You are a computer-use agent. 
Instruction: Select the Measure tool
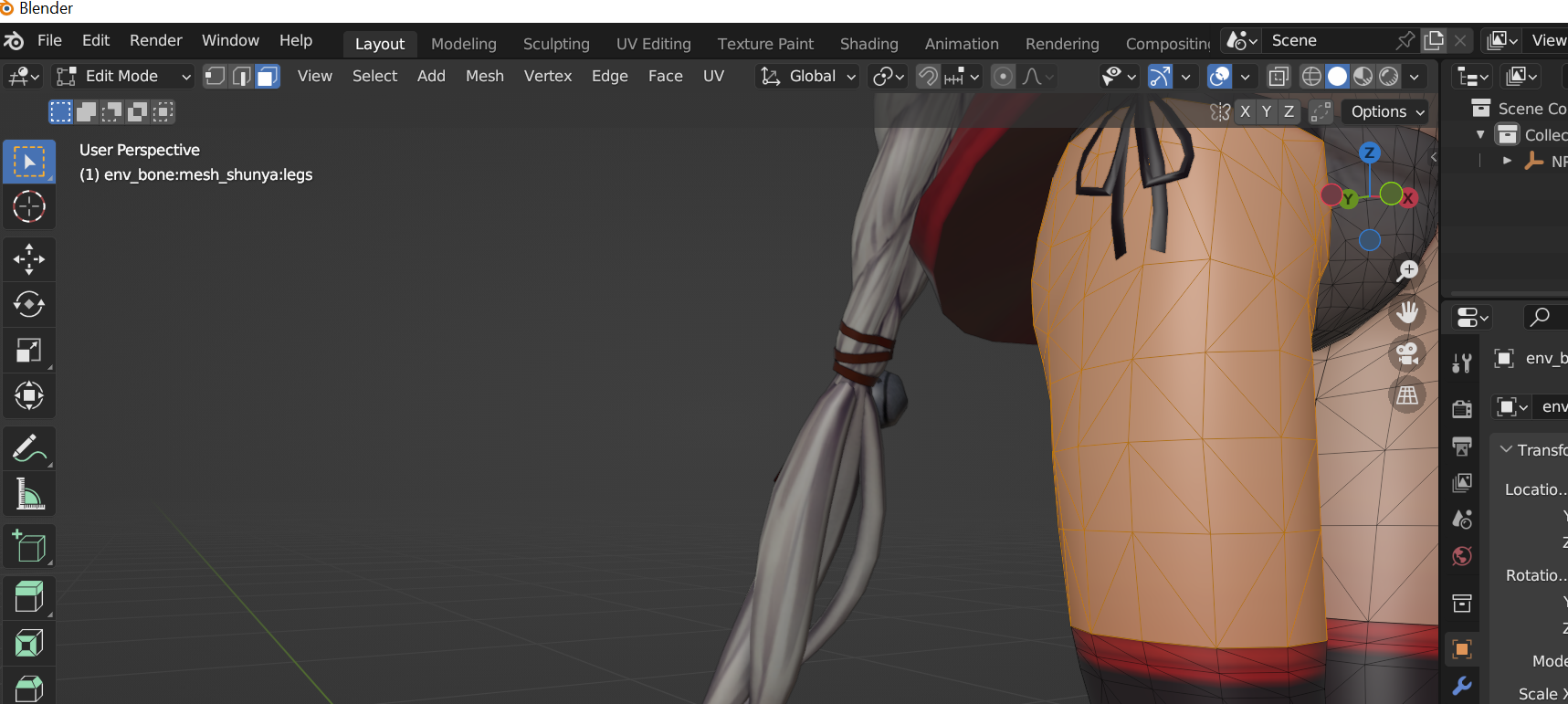(29, 494)
